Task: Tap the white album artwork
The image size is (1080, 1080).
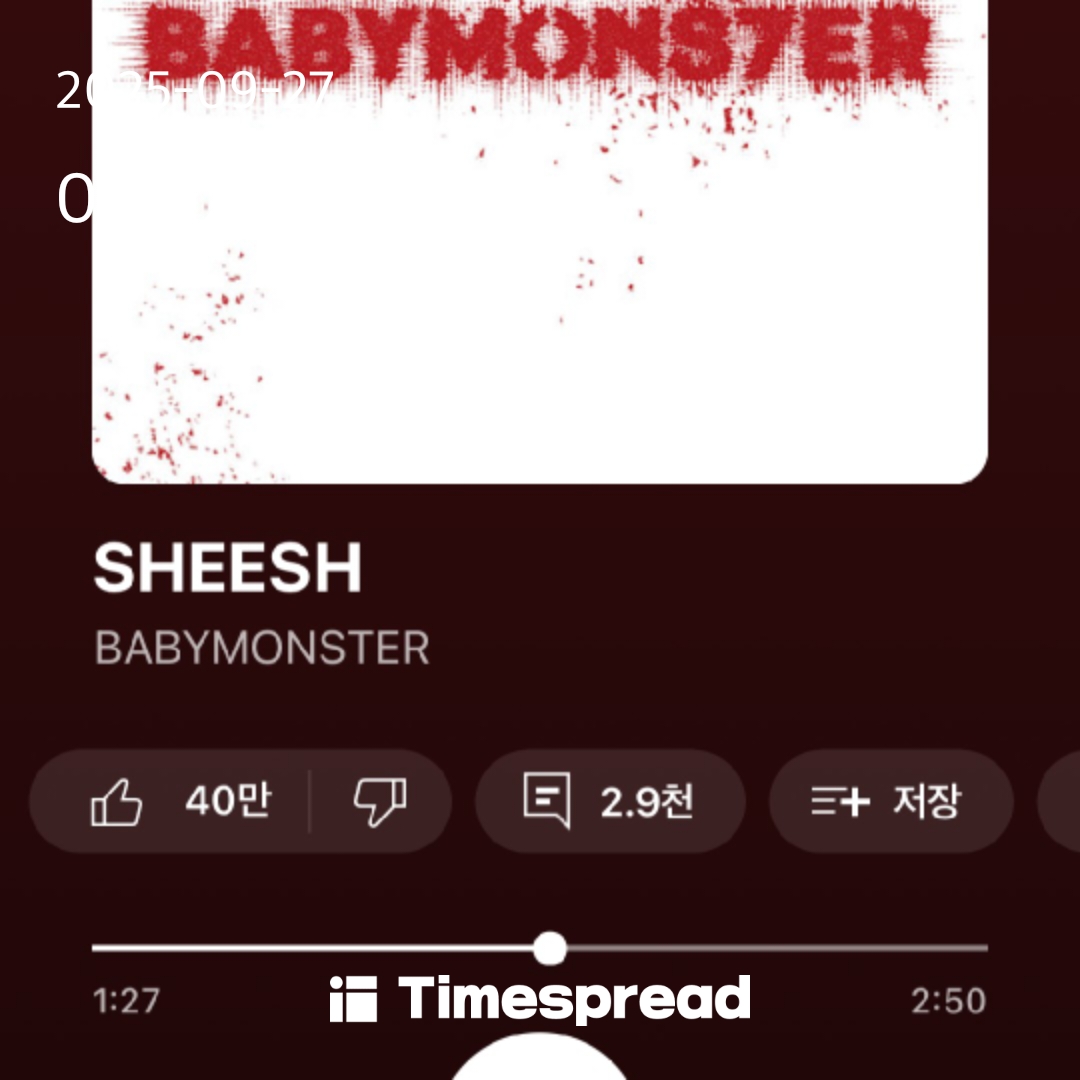Action: (x=540, y=241)
